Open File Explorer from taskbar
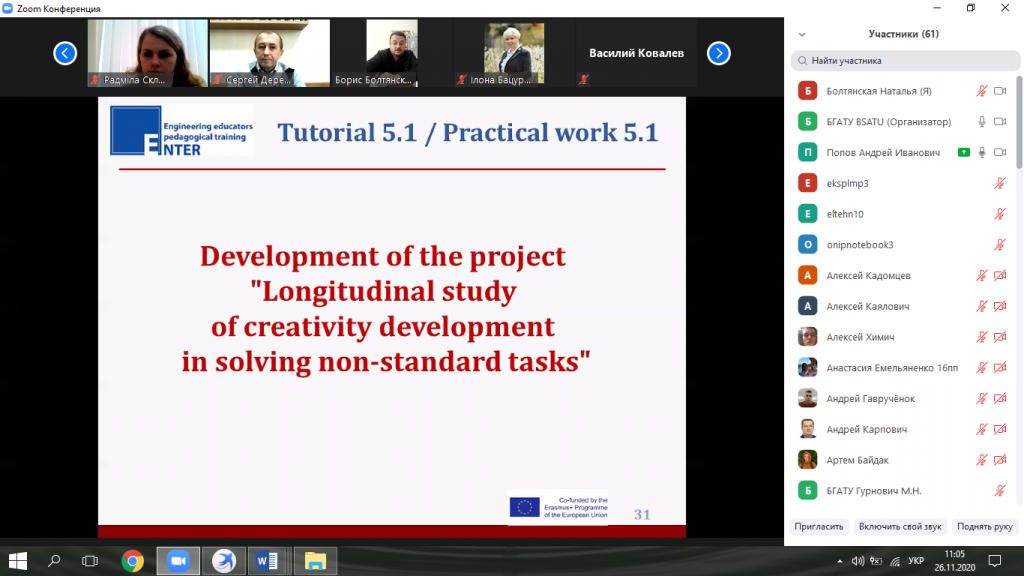The height and width of the screenshot is (576, 1024). click(x=315, y=561)
